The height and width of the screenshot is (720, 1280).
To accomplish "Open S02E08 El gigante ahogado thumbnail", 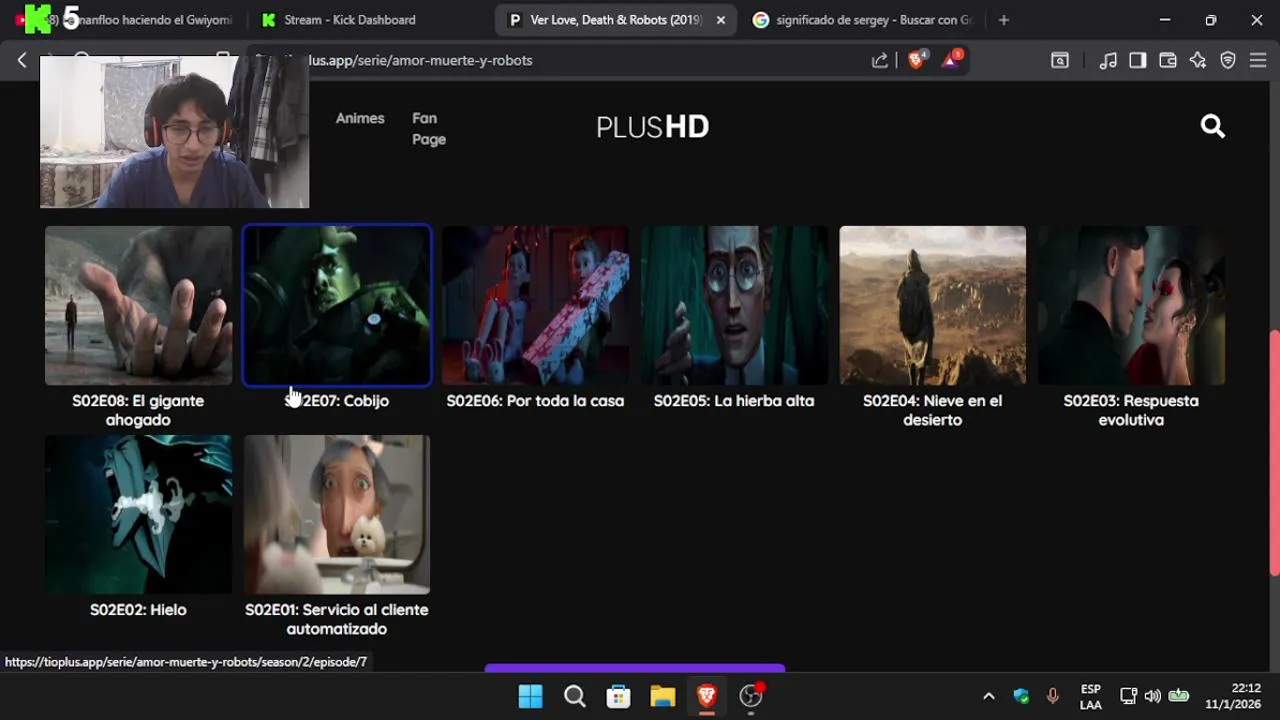I will coord(138,305).
